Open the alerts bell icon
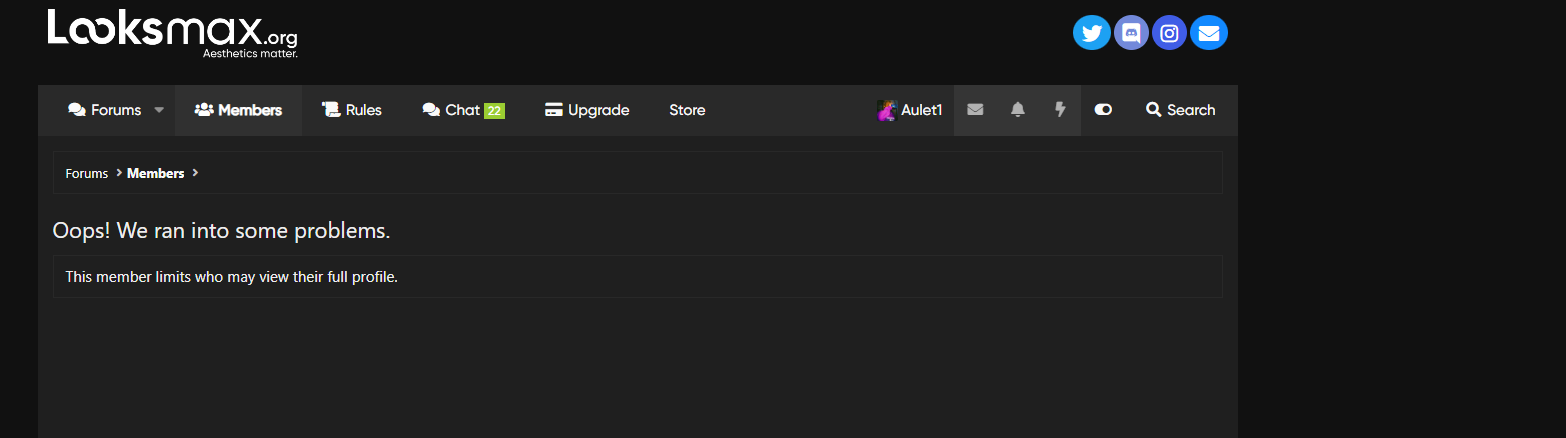Screen dimensions: 1566x438 click(x=1018, y=110)
